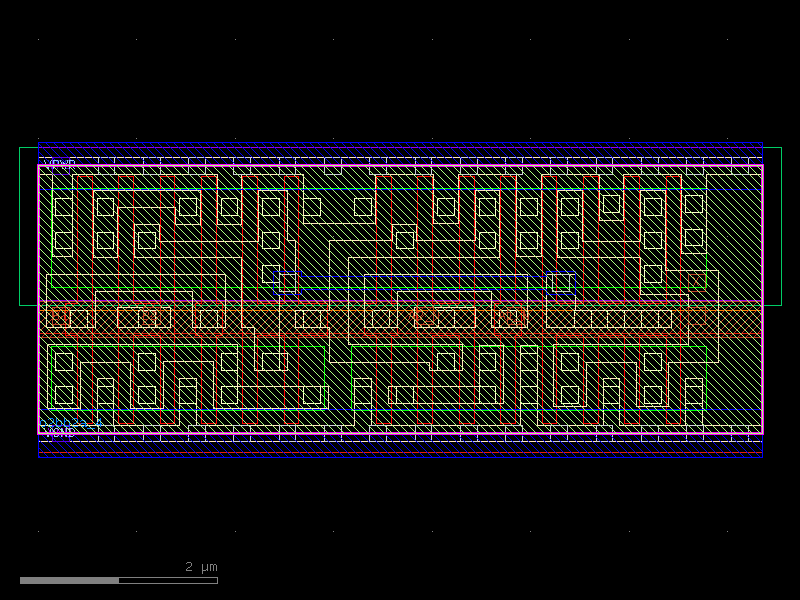Click the outer blue cell boundary outline
This screenshot has height=600, width=800.
click(x=400, y=141)
